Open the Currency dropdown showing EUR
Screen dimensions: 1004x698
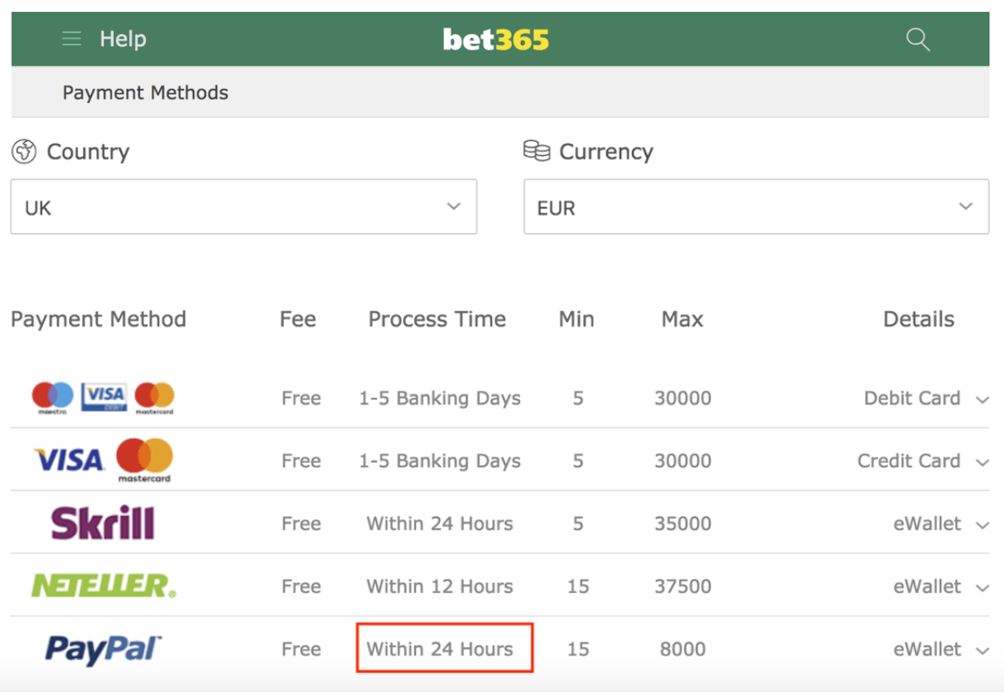click(x=756, y=207)
